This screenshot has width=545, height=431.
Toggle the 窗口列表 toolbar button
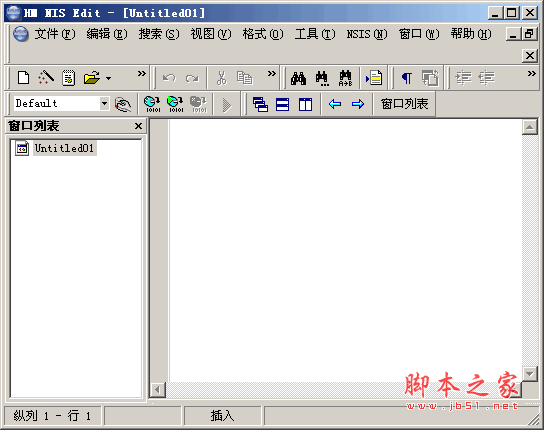[x=404, y=104]
